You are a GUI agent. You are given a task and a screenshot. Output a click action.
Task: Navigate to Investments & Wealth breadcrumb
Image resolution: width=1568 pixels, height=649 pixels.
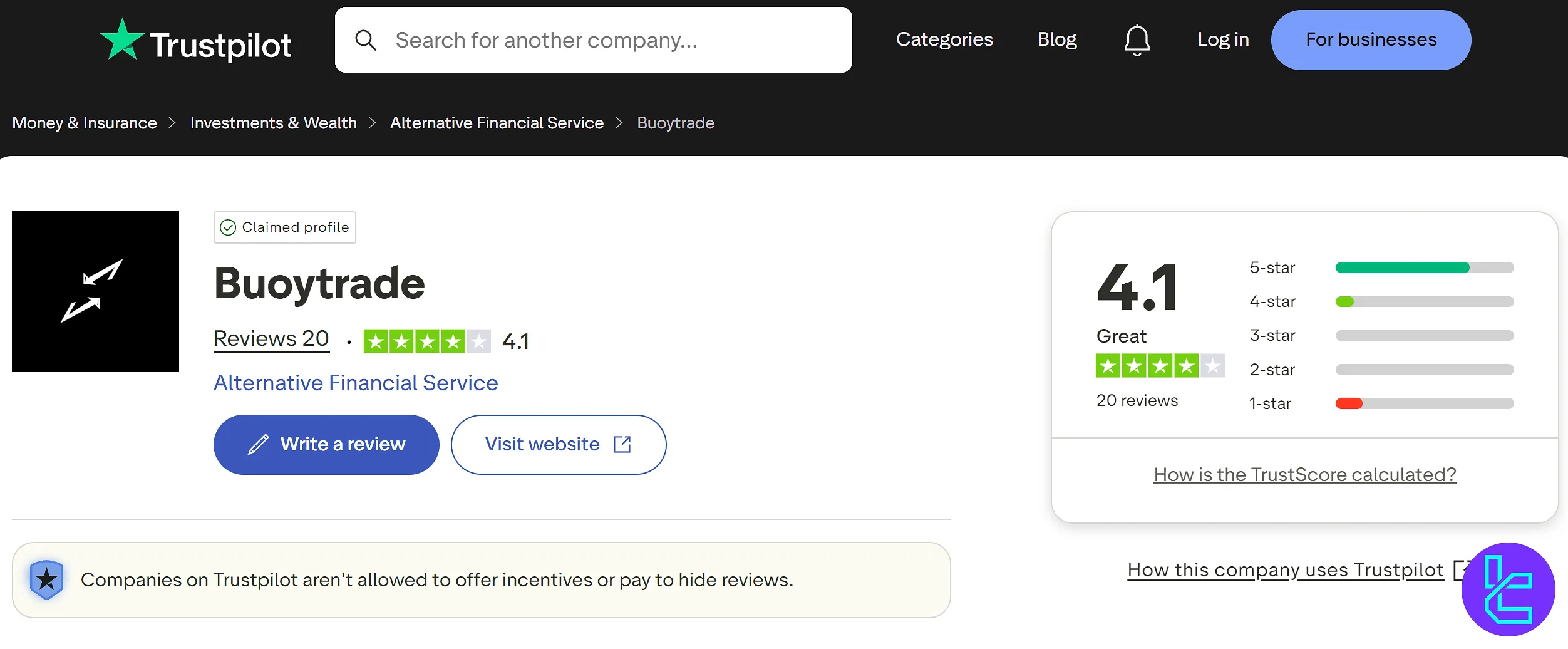pyautogui.click(x=274, y=122)
